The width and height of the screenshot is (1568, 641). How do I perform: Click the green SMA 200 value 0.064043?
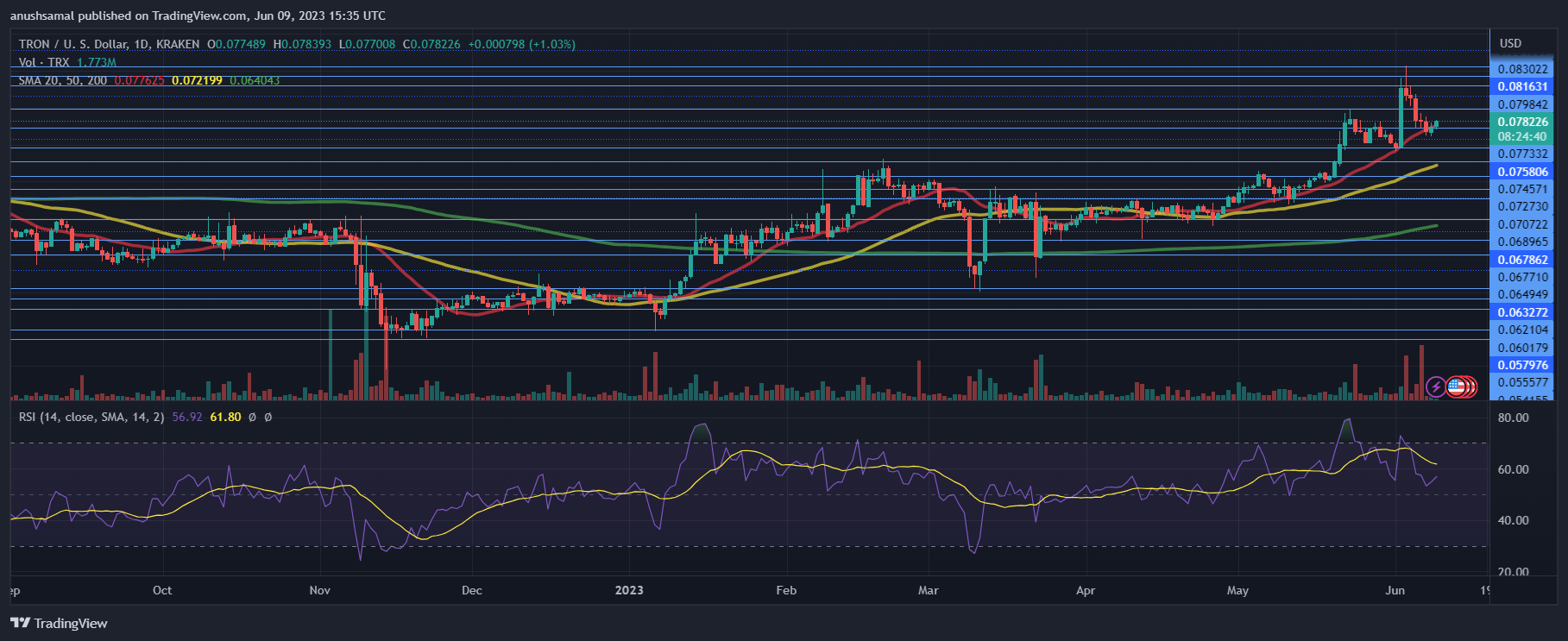[255, 80]
